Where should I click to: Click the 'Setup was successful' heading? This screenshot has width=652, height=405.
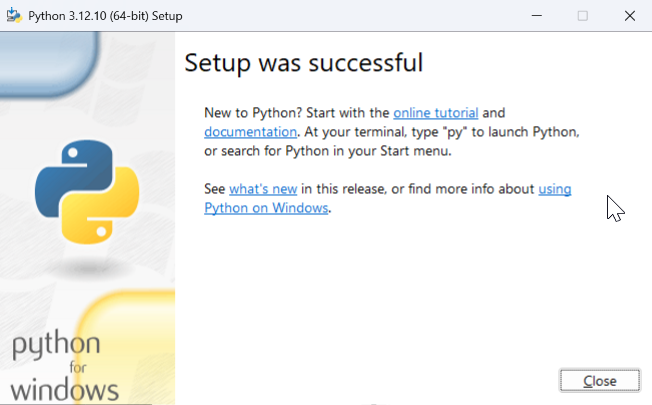(x=304, y=63)
